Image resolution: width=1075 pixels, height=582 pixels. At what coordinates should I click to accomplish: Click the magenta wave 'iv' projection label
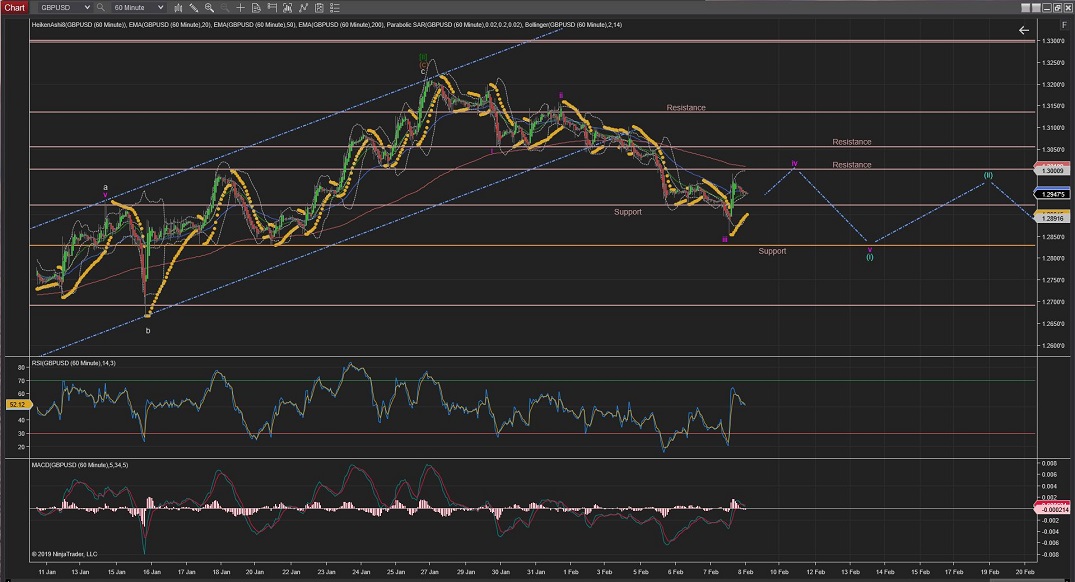point(795,164)
